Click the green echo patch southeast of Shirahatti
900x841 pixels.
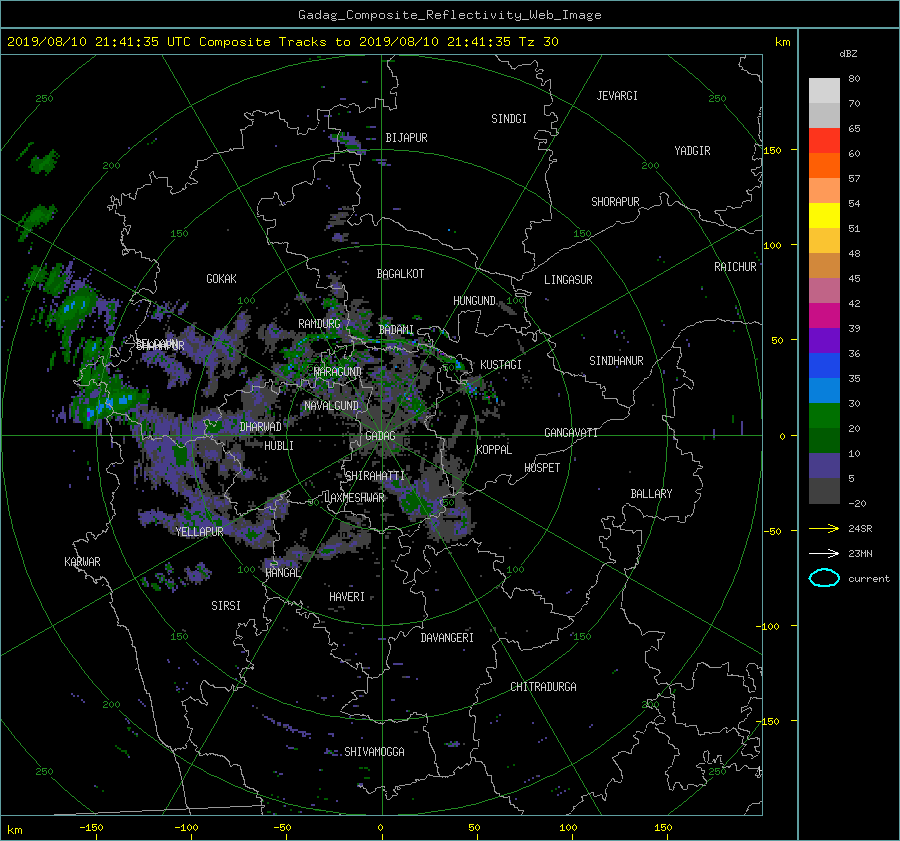(414, 504)
